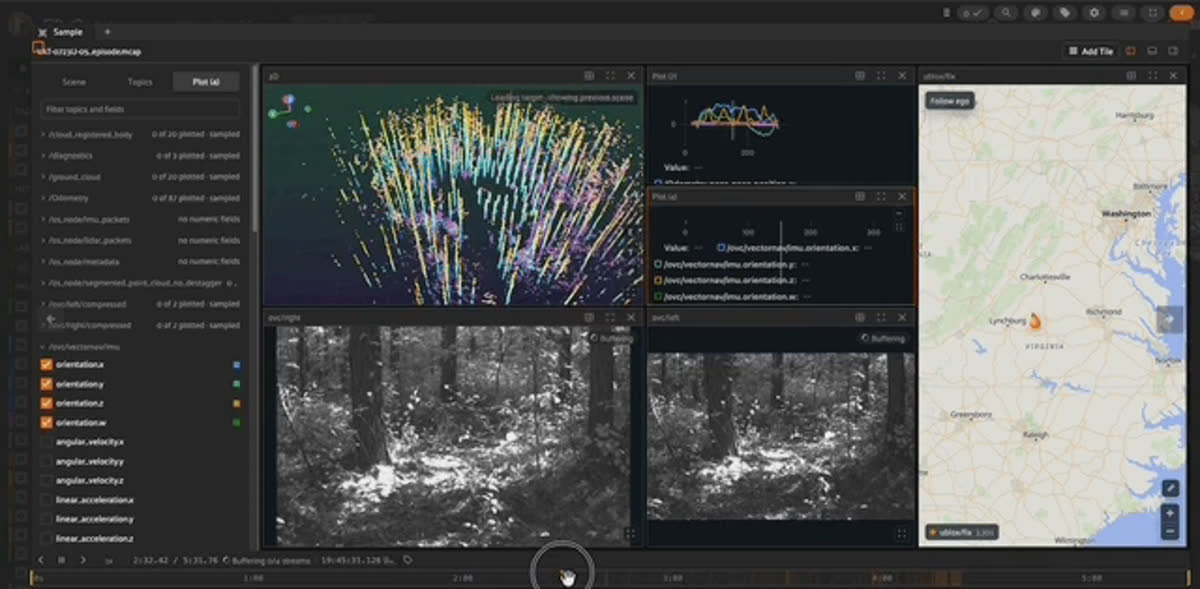Click the orientation.z orange color swatch
This screenshot has height=589, width=1200.
[235, 403]
